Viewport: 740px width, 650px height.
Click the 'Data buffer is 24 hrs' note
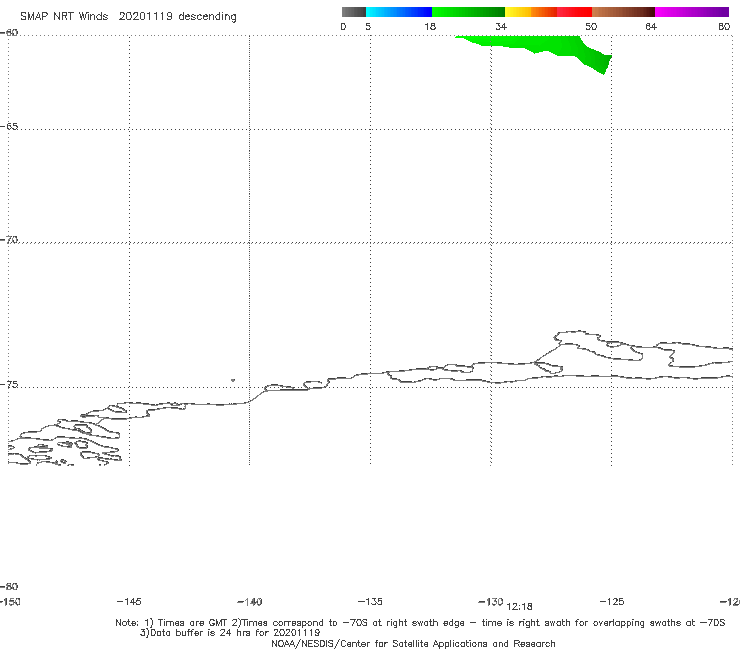(230, 633)
